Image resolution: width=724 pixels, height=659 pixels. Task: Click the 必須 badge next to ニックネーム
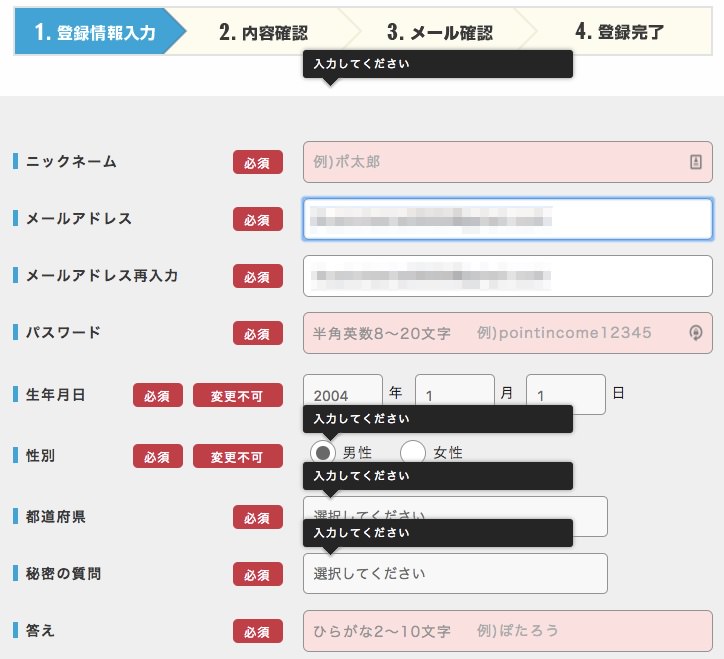258,162
